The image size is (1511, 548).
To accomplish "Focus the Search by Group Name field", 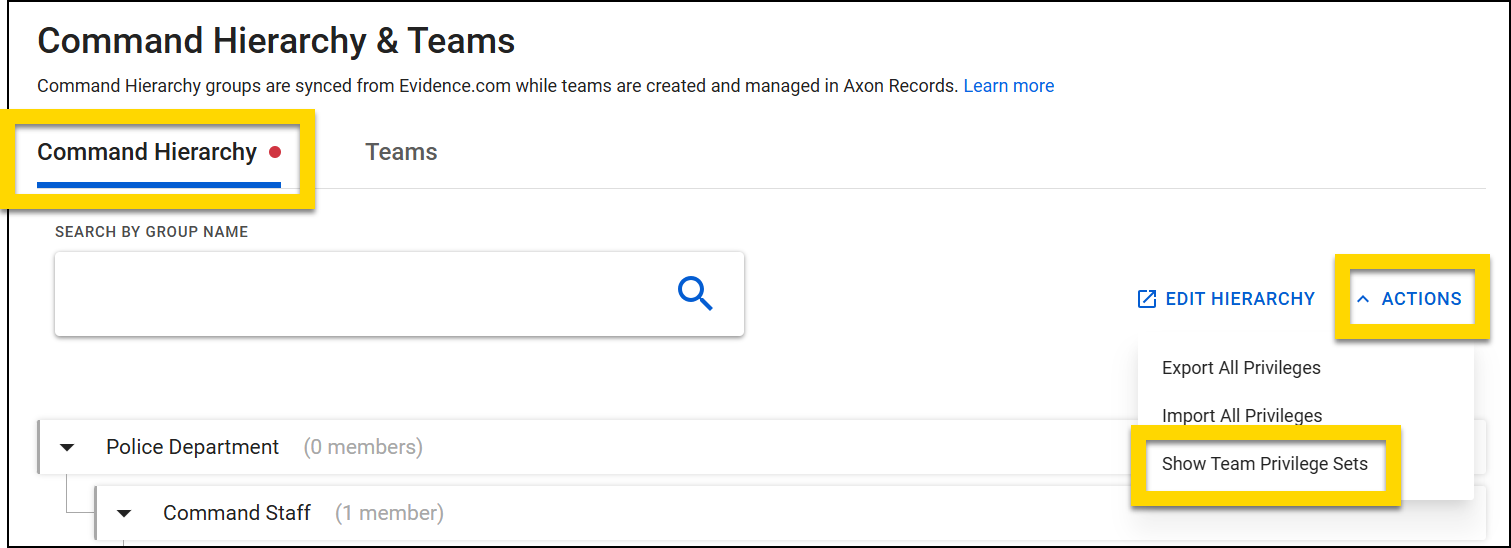I will click(360, 294).
